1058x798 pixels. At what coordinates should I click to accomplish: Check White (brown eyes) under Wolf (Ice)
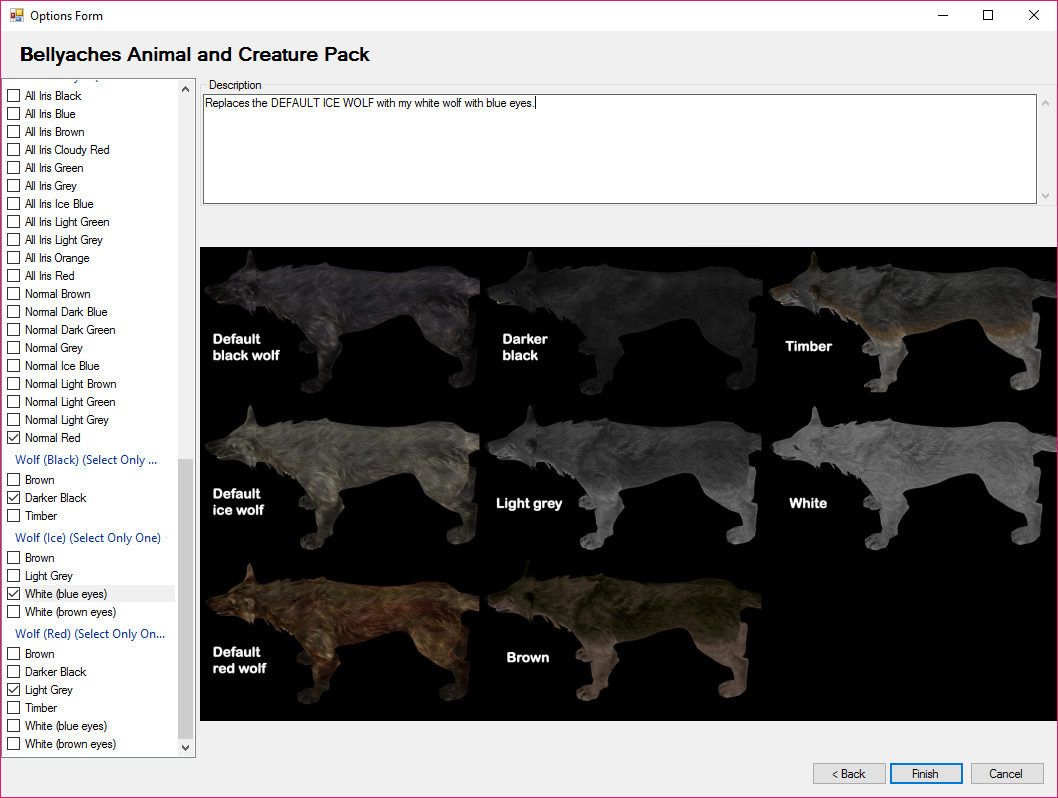pos(13,612)
